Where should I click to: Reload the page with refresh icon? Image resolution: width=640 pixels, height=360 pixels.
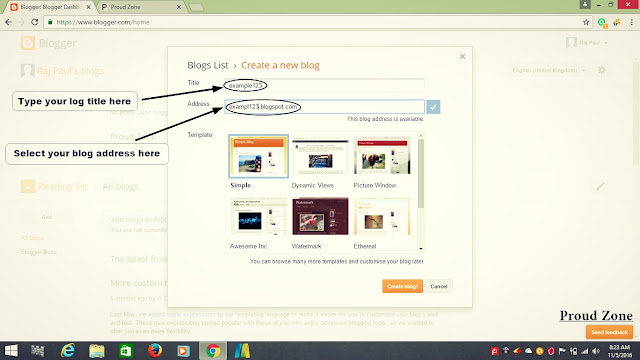click(x=35, y=22)
